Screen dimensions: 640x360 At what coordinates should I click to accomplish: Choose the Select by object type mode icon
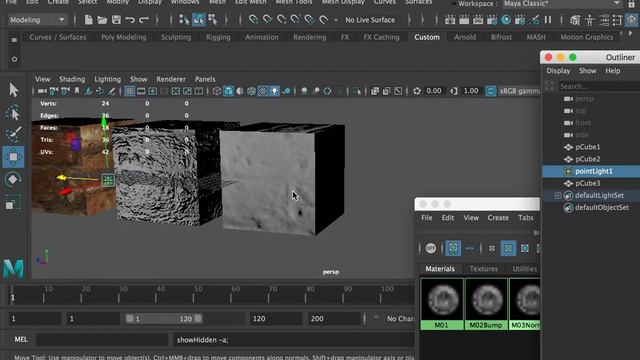click(x=199, y=20)
